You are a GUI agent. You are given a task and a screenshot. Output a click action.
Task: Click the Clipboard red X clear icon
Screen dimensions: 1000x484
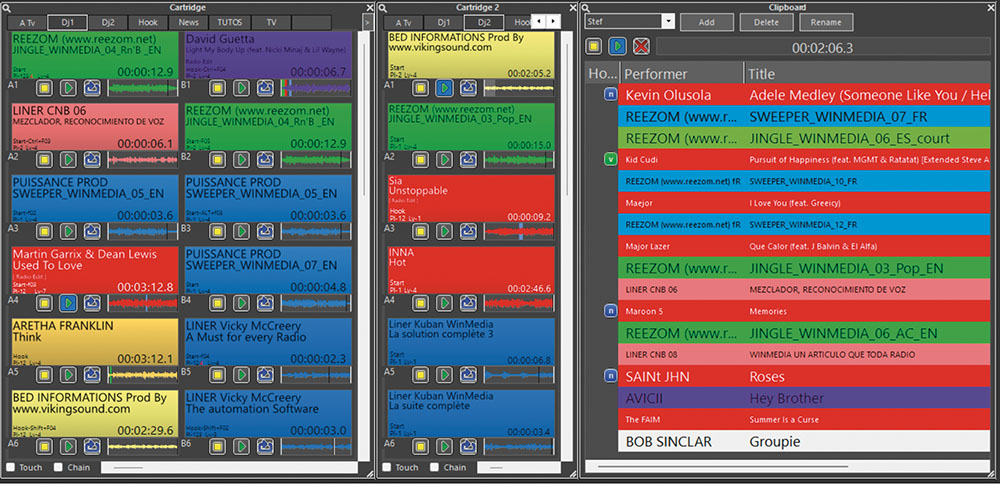pos(641,46)
